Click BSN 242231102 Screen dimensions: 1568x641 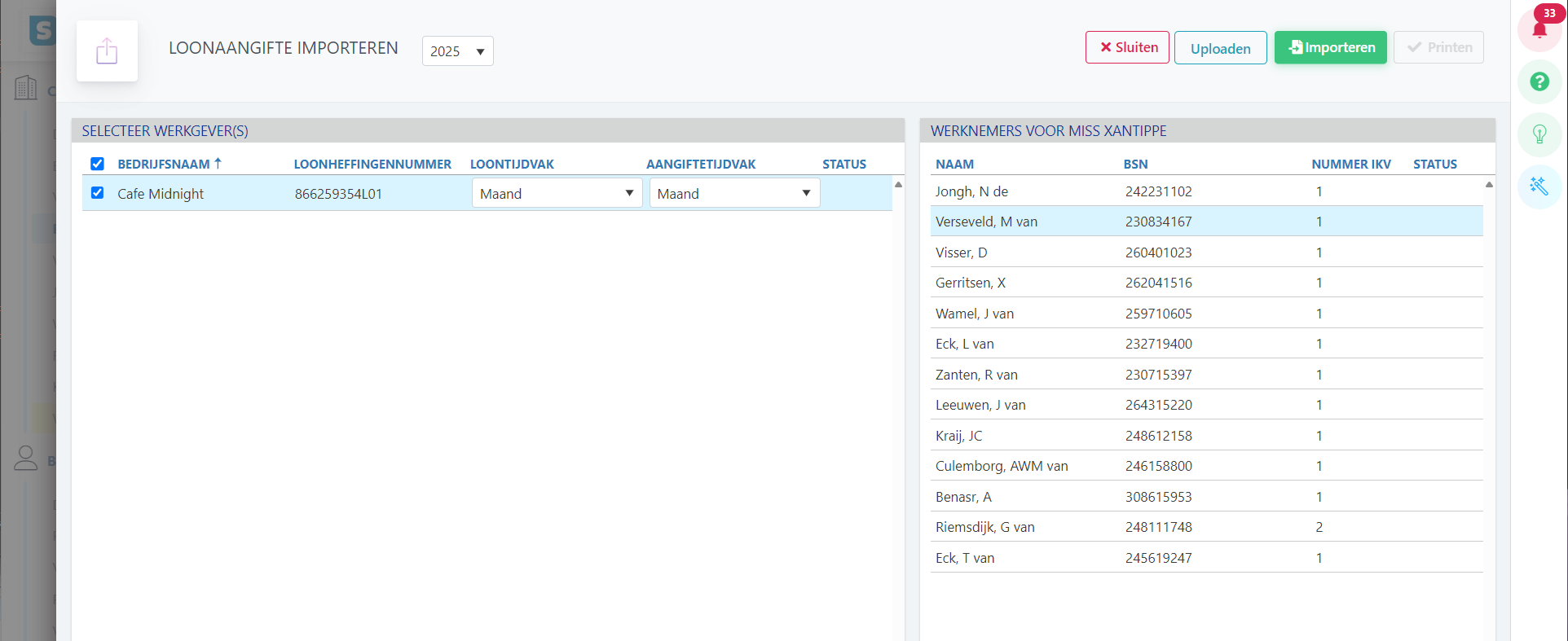click(x=1158, y=191)
